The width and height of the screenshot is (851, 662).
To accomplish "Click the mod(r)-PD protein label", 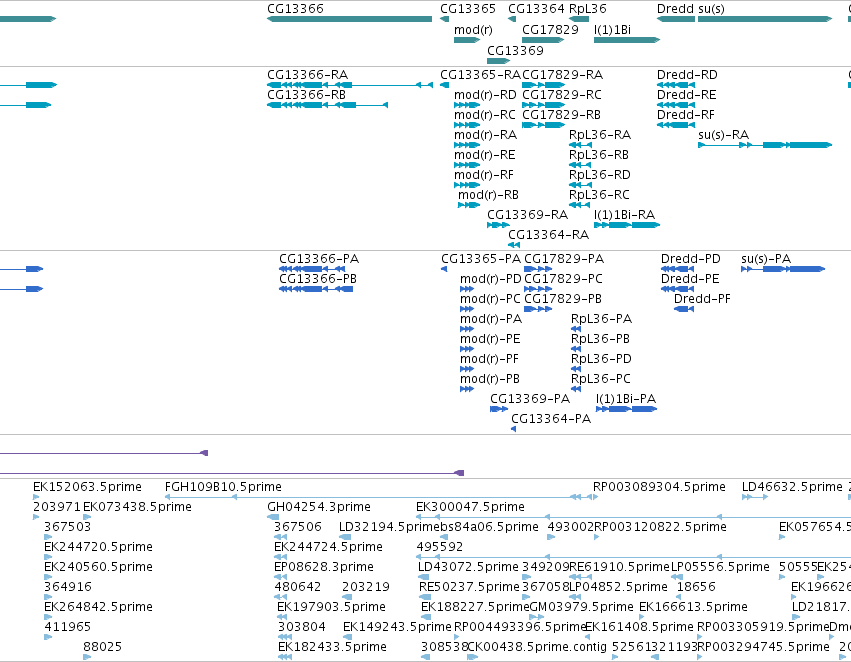I will [x=491, y=279].
